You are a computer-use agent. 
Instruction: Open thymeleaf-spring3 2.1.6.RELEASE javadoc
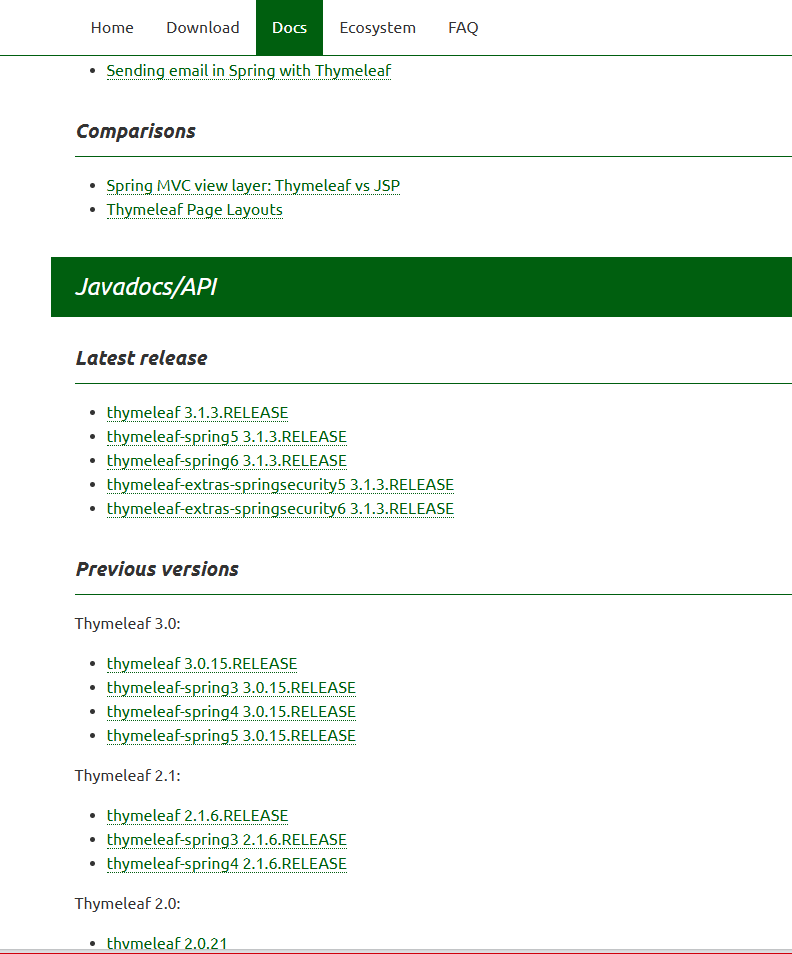tap(226, 840)
